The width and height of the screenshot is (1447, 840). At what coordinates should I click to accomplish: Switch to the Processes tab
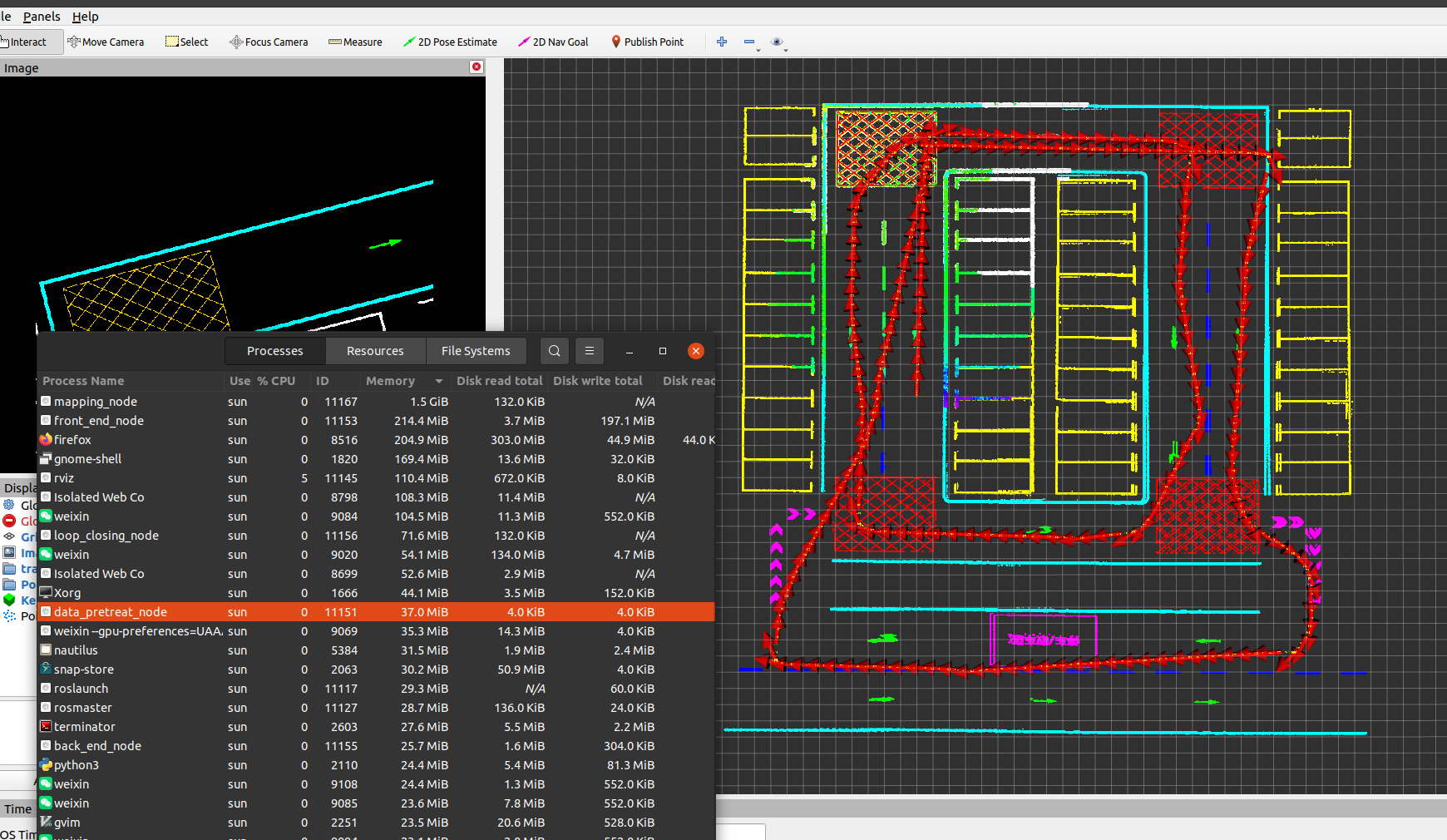click(275, 351)
